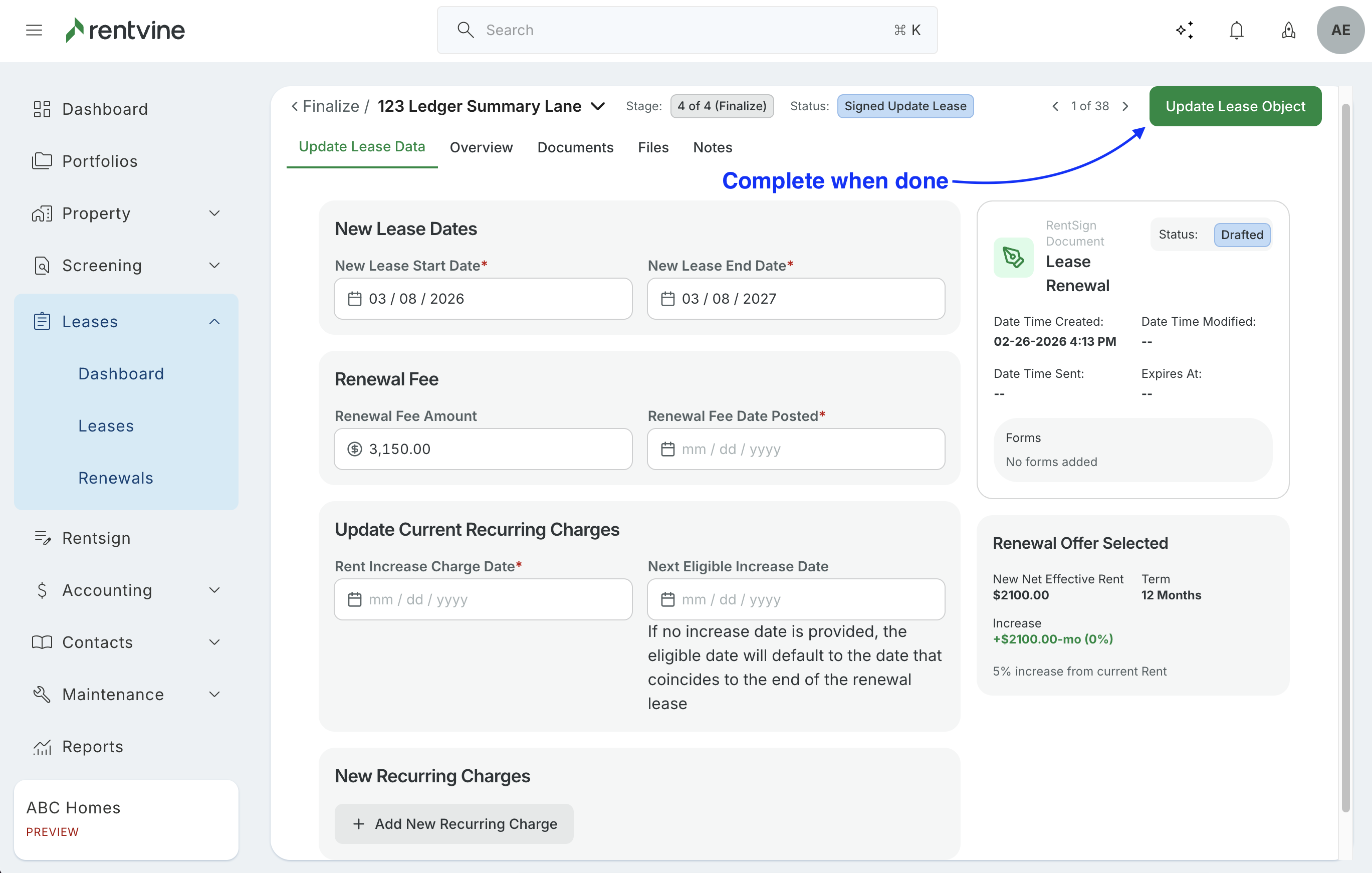
Task: Click the Renewal Fee Date Posted field
Action: (795, 449)
